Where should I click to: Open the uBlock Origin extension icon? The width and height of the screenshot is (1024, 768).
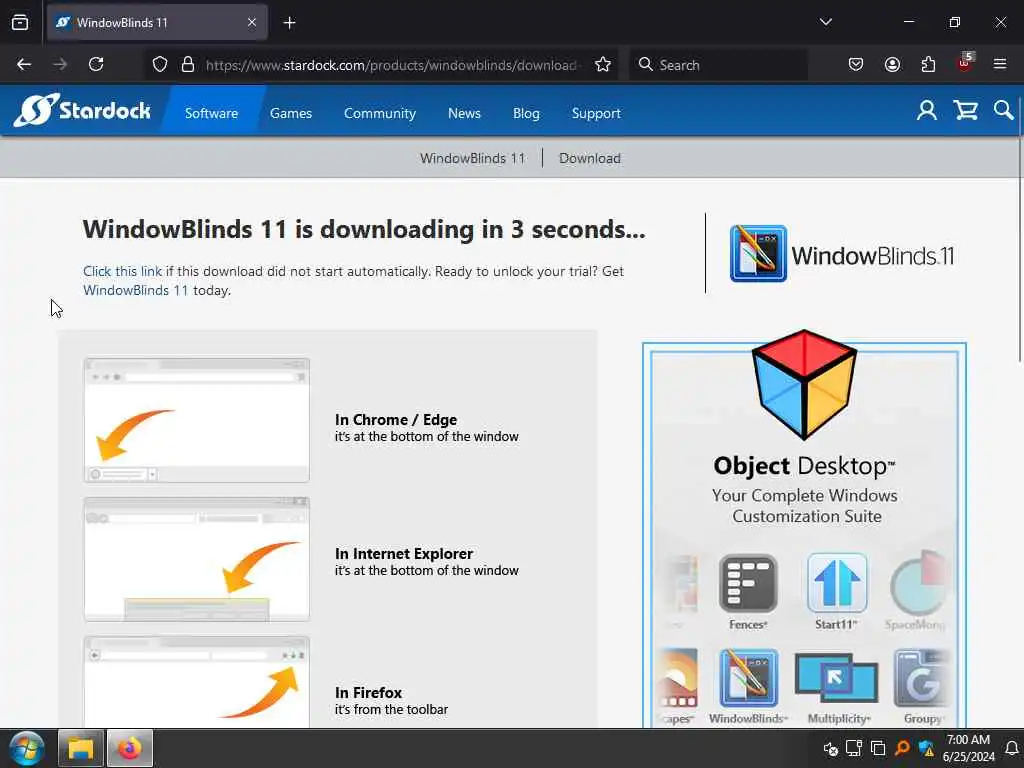(965, 63)
